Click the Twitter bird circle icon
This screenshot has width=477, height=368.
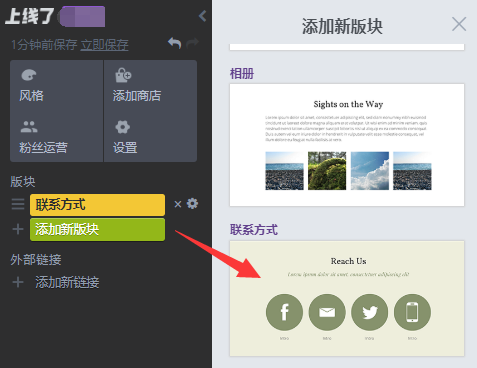pos(370,312)
